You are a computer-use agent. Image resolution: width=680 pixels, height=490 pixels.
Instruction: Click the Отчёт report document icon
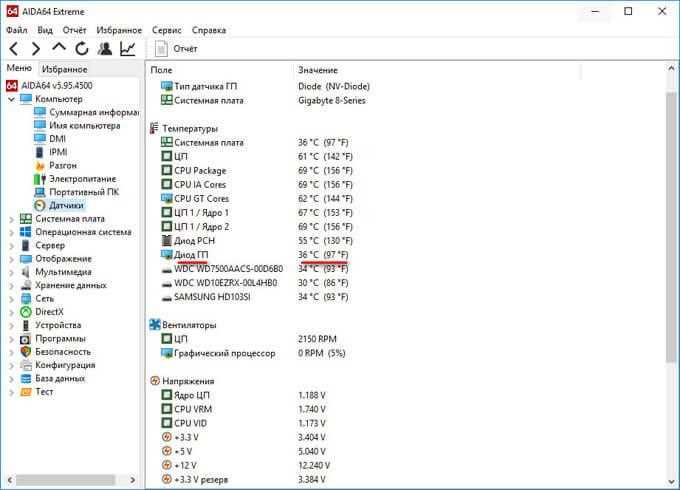[x=161, y=49]
